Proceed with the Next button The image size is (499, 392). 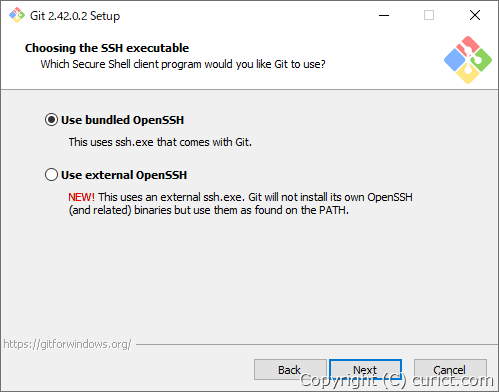coord(365,370)
